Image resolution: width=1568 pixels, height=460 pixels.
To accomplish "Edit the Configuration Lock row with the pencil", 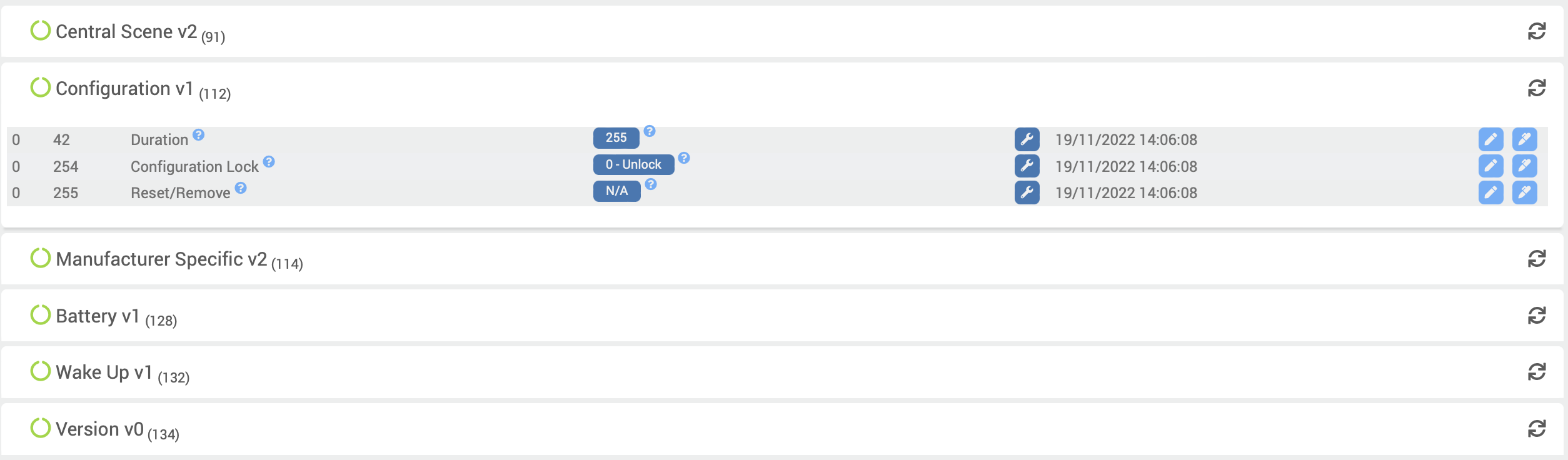I will (1490, 166).
